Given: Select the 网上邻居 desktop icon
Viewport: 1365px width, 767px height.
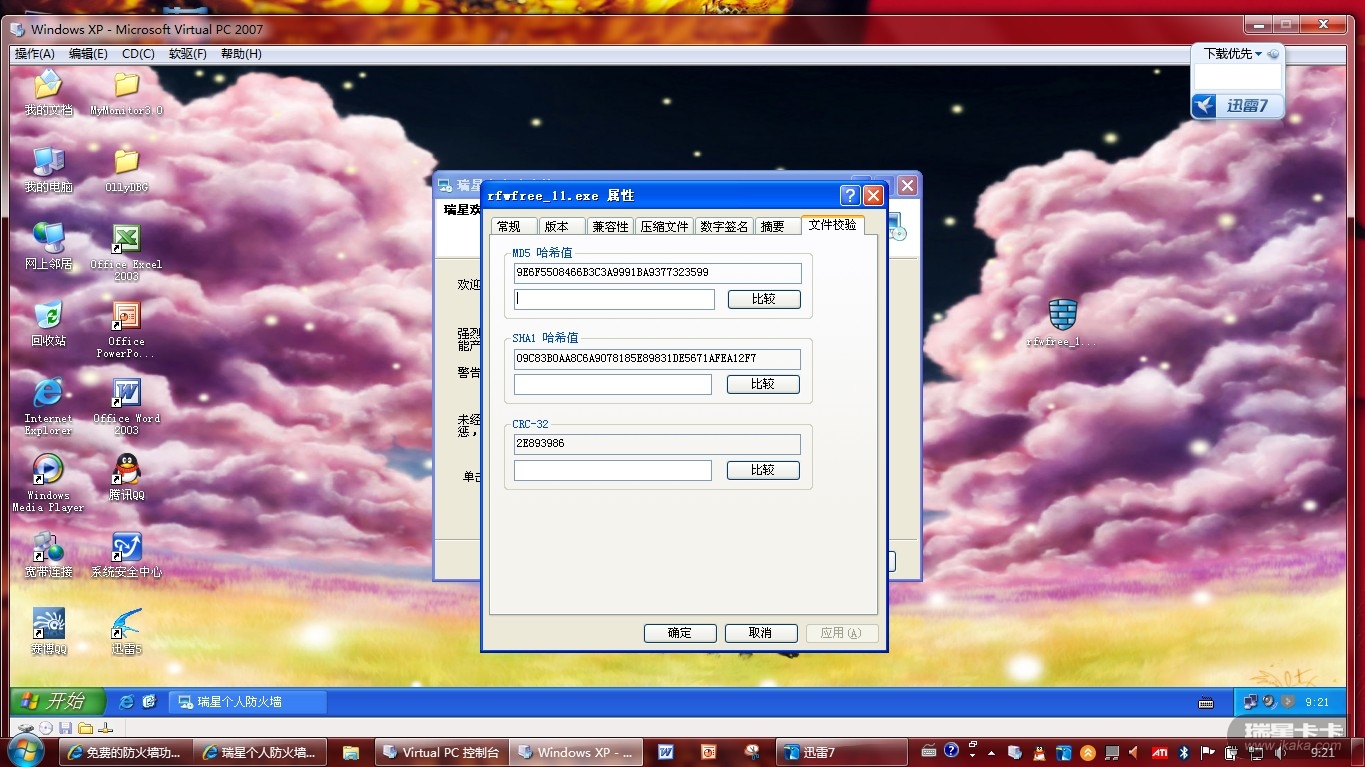Looking at the screenshot, I should [48, 246].
